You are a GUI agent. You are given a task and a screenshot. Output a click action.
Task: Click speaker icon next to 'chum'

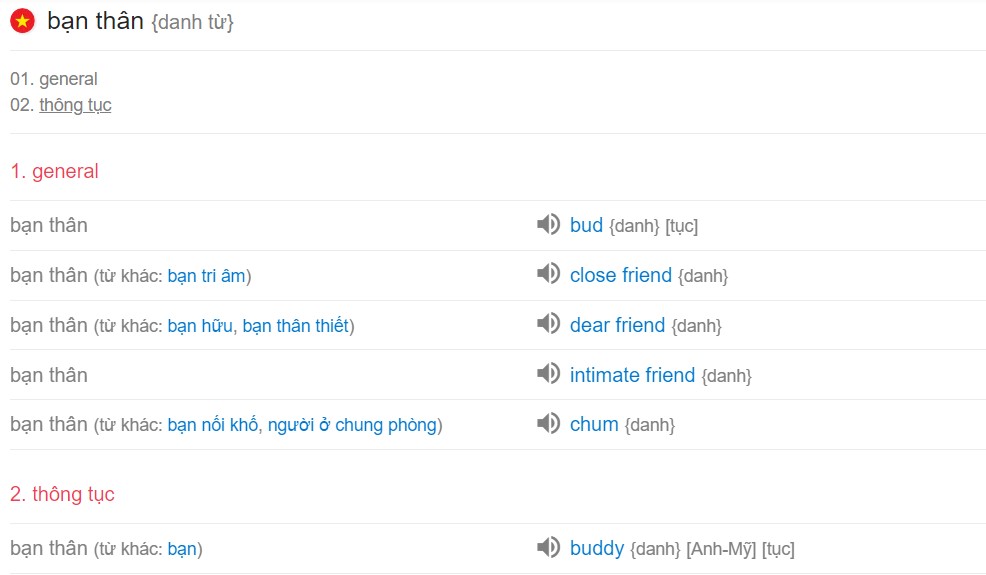[x=548, y=423]
